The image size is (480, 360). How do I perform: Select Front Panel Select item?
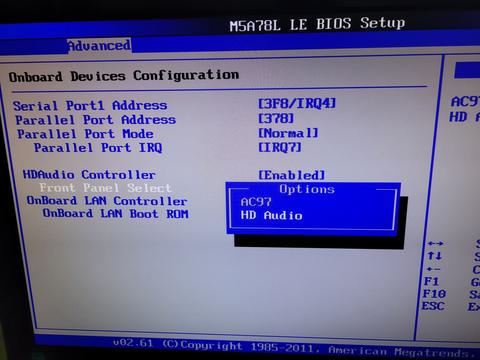105,188
